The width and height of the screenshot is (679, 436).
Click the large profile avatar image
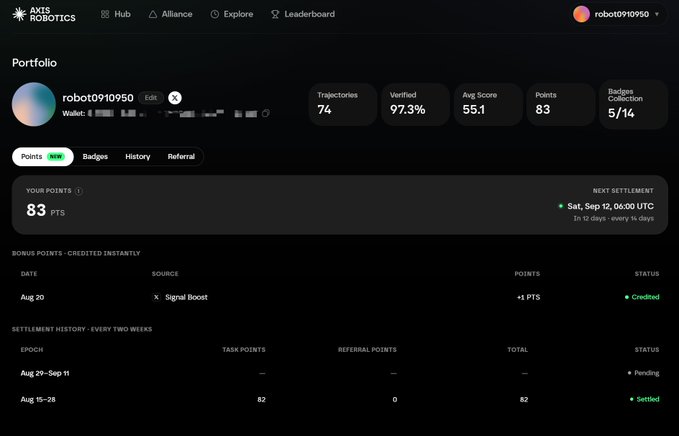click(x=34, y=104)
